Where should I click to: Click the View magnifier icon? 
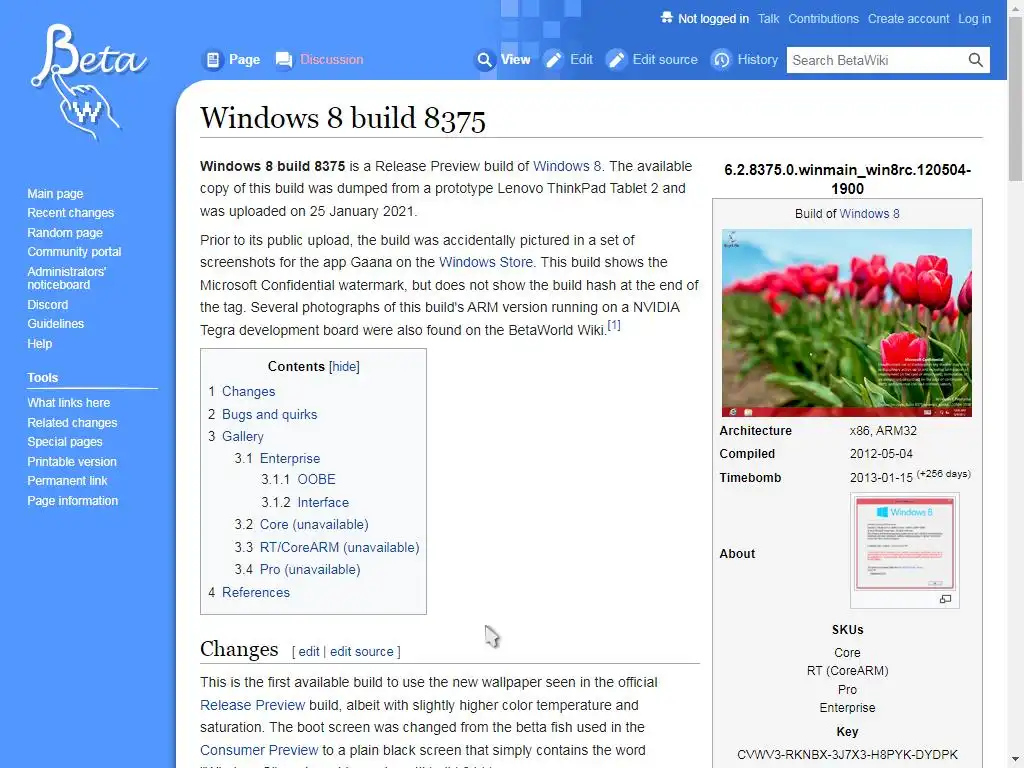coord(484,60)
